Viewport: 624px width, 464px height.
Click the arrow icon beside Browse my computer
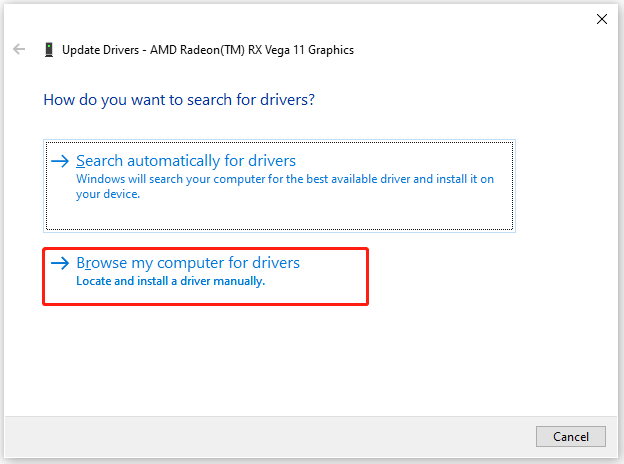click(61, 263)
